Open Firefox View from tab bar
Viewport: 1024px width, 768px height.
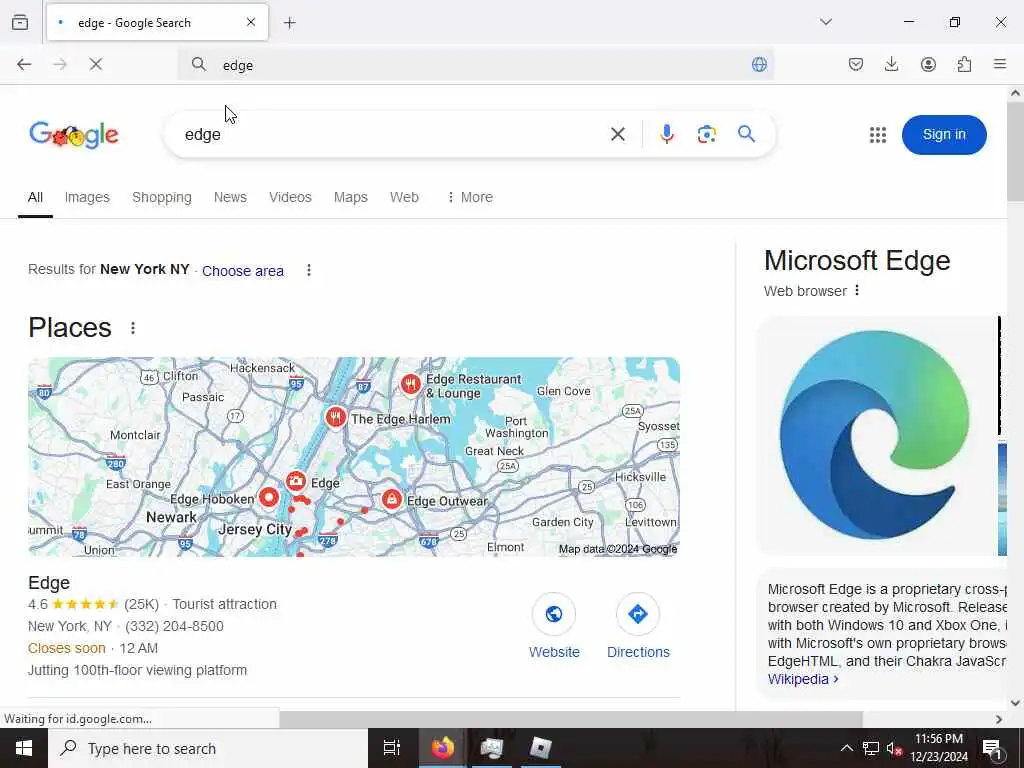point(20,22)
